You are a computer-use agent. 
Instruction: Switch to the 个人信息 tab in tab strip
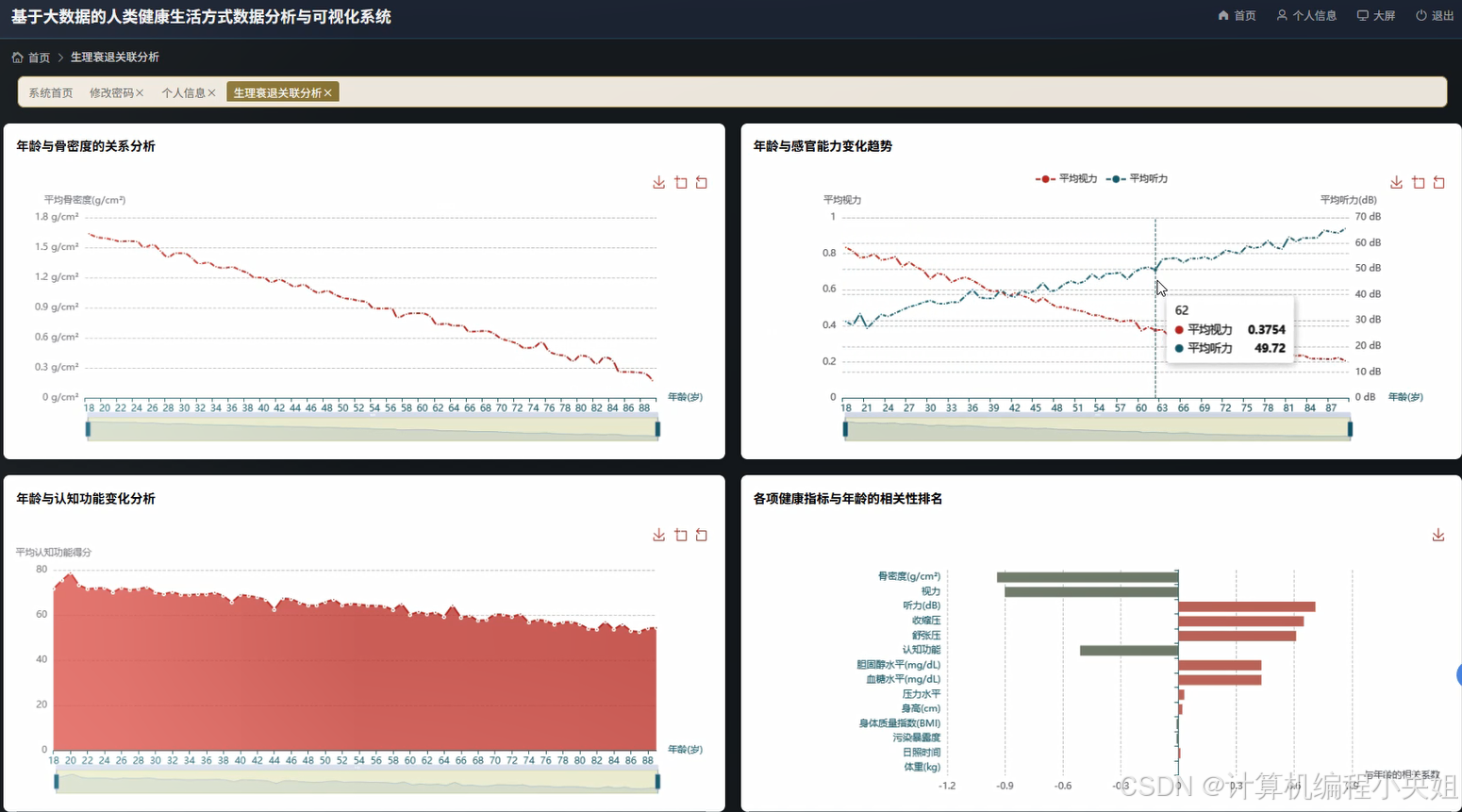pyautogui.click(x=183, y=92)
